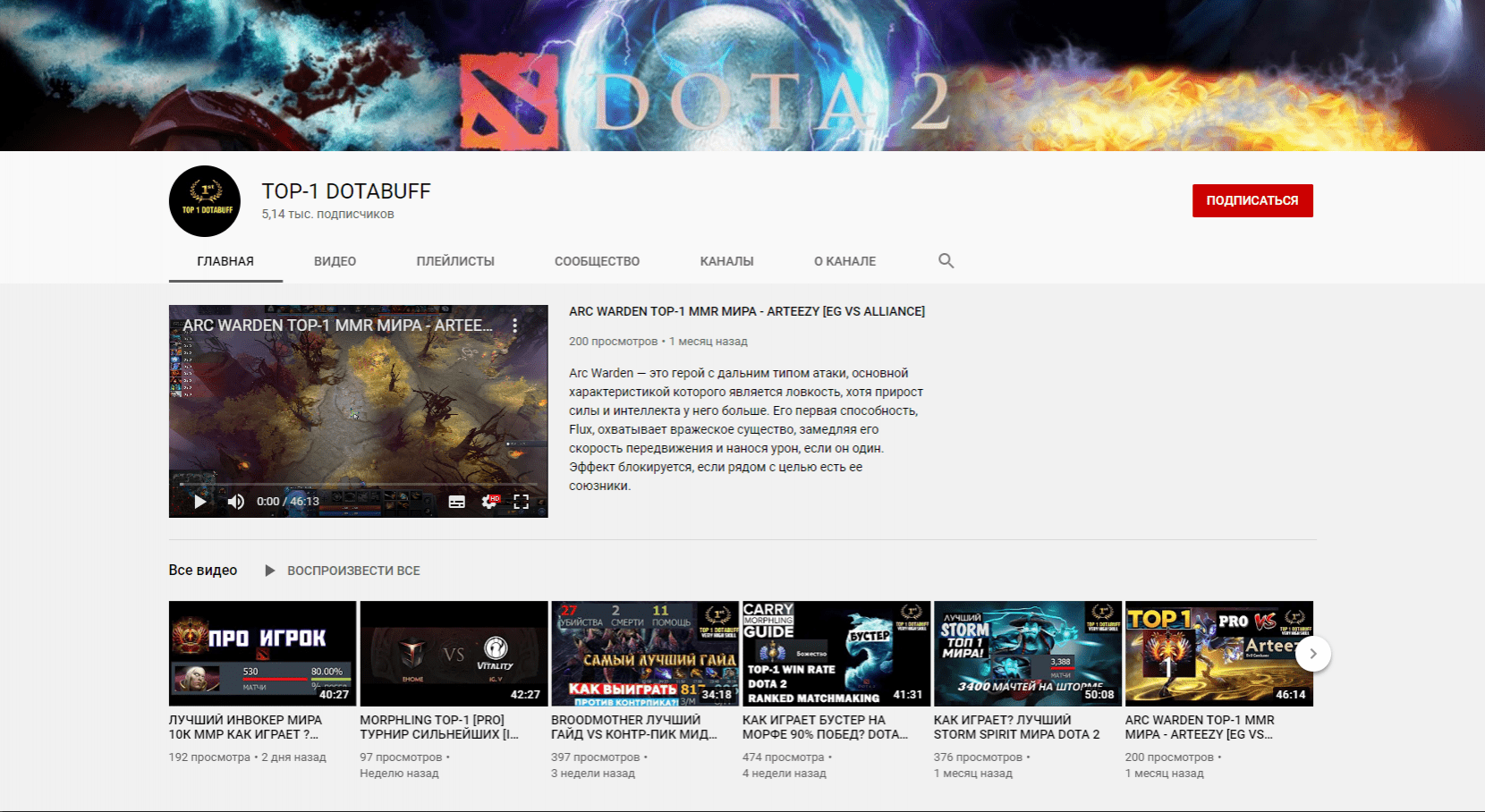
Task: Click the EHOME VS Vitality thumbnail
Action: 454,654
